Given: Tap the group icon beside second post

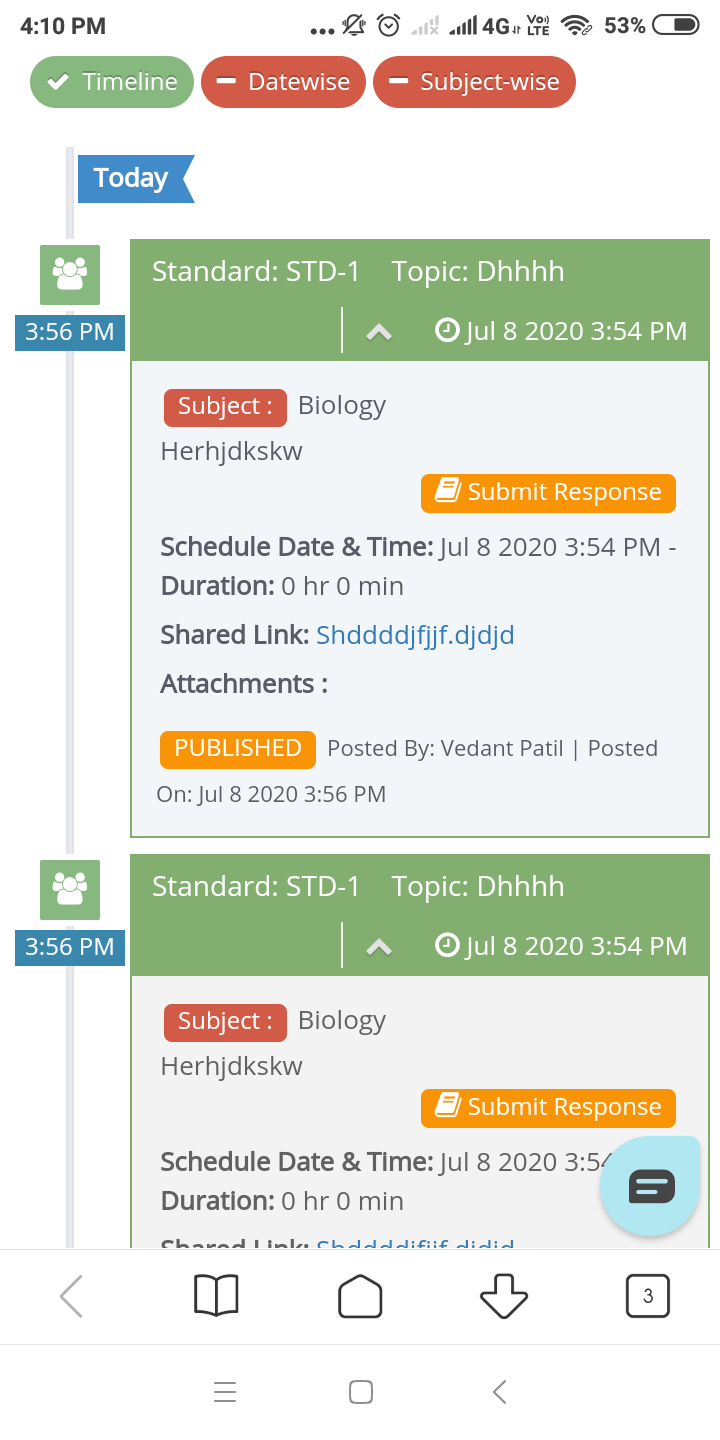Looking at the screenshot, I should [x=70, y=890].
